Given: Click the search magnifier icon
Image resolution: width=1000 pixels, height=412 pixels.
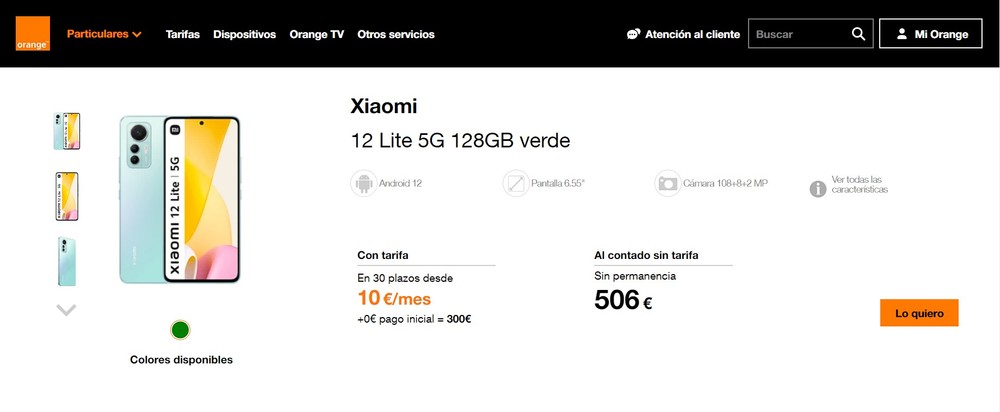Looking at the screenshot, I should [858, 34].
